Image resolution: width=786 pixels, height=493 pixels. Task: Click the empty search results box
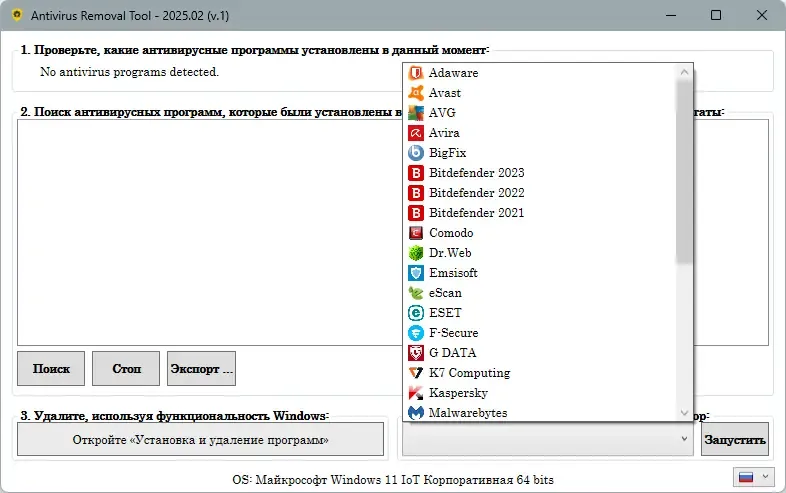click(210, 232)
